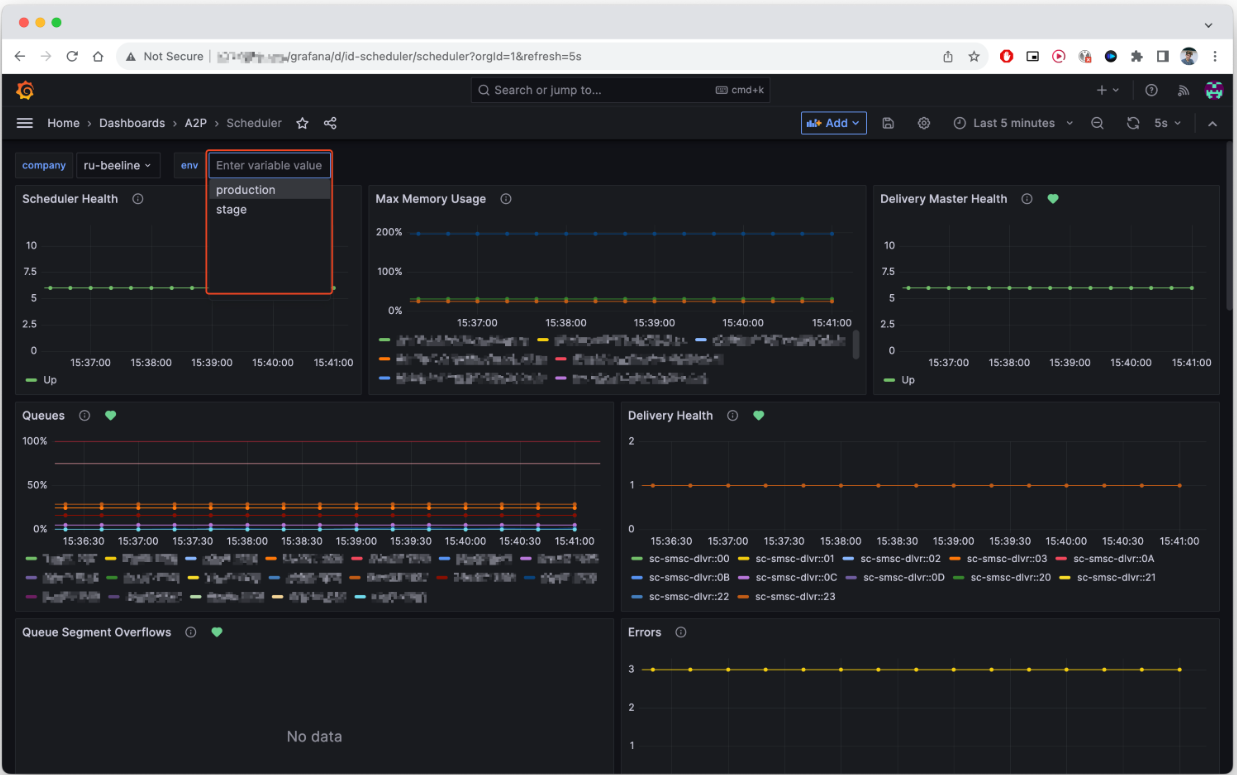Screen dimensions: 1237x775
Task: Star the Scheduler dashboard as favorite
Action: point(302,123)
